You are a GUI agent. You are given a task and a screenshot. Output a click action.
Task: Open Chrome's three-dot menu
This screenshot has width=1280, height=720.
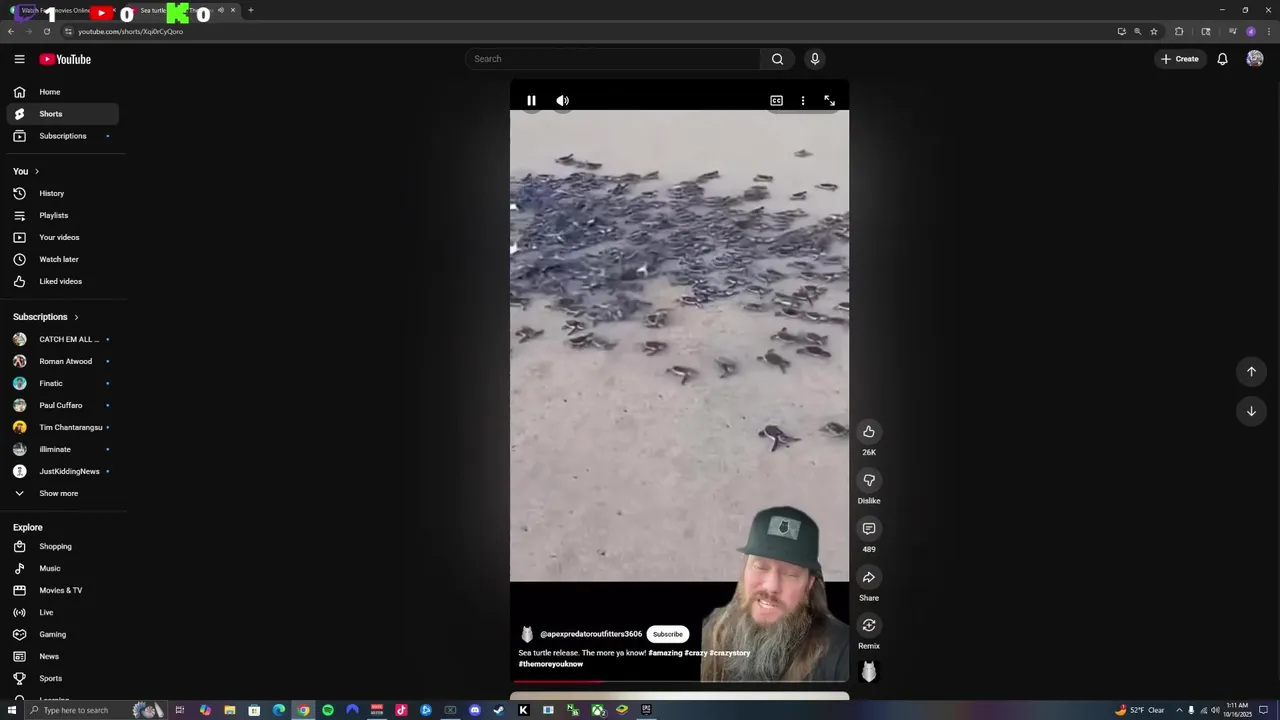click(1268, 31)
